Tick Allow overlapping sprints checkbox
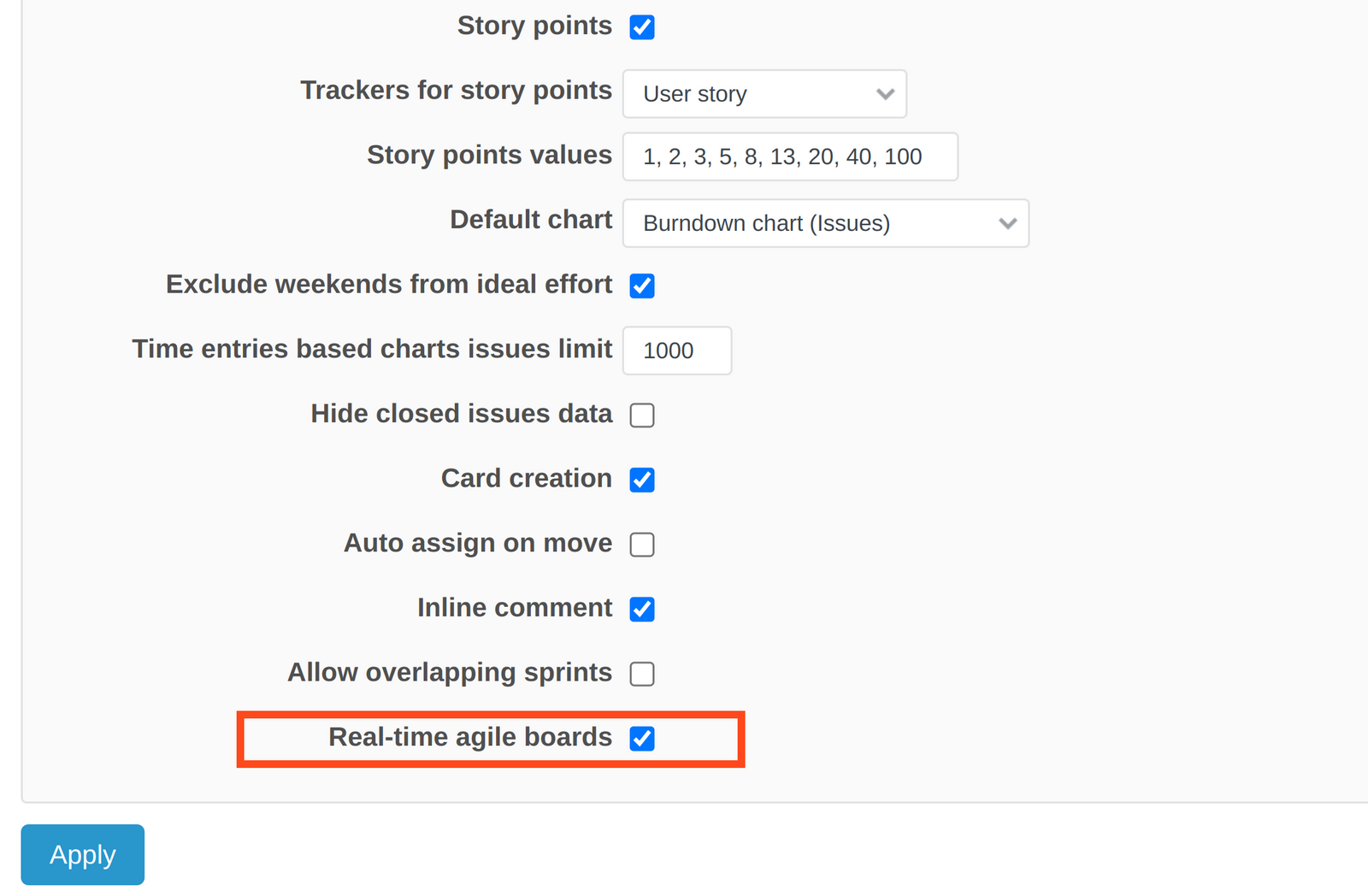The image size is (1368, 896). [642, 674]
